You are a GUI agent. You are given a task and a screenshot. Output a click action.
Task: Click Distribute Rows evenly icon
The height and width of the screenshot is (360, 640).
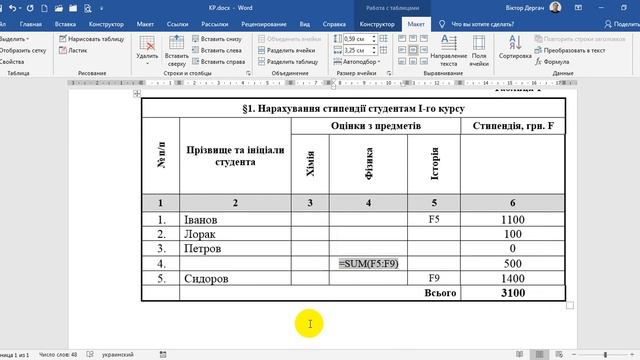384,39
